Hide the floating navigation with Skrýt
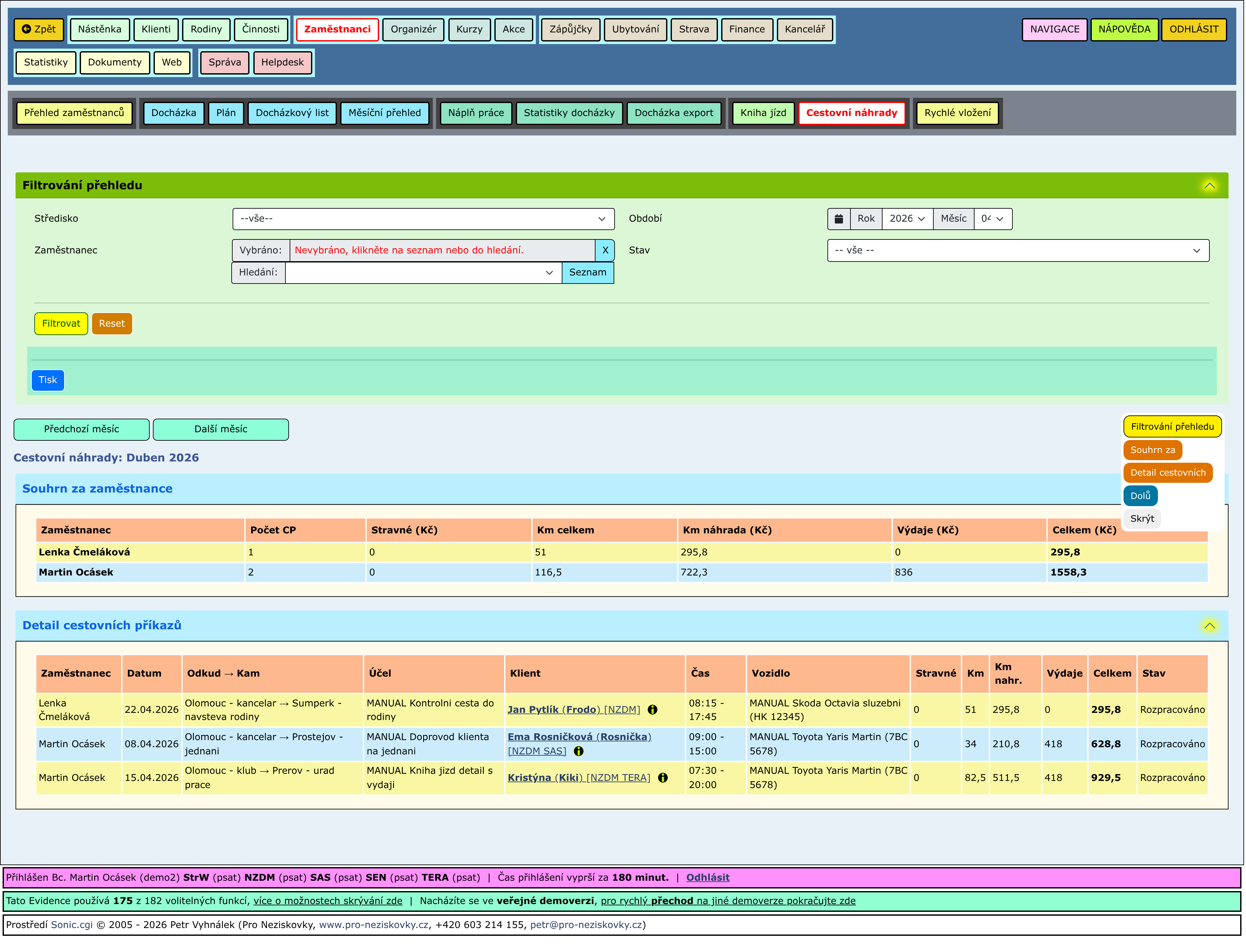 click(1142, 519)
